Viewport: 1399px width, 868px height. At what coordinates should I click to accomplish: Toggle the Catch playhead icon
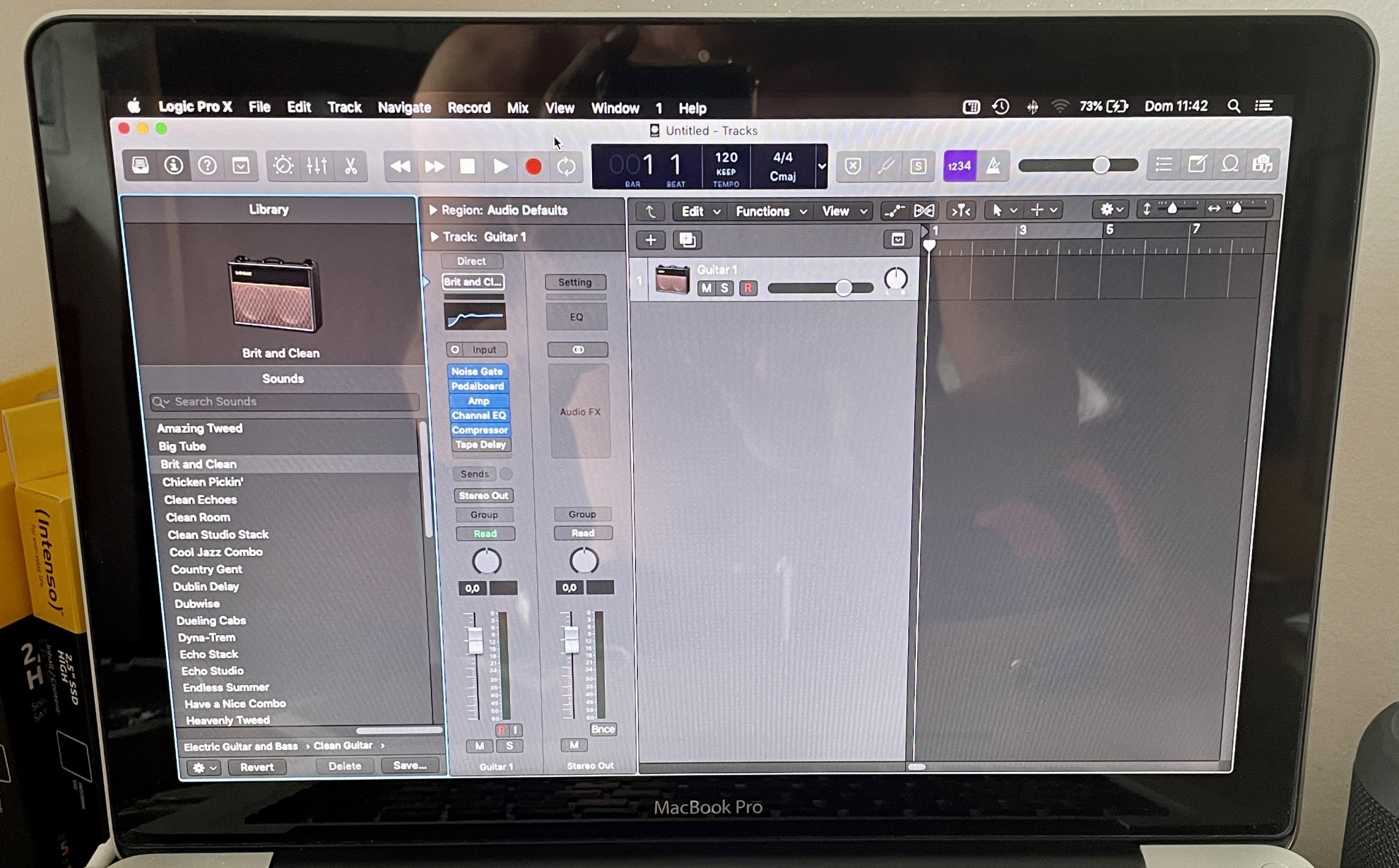(x=961, y=210)
